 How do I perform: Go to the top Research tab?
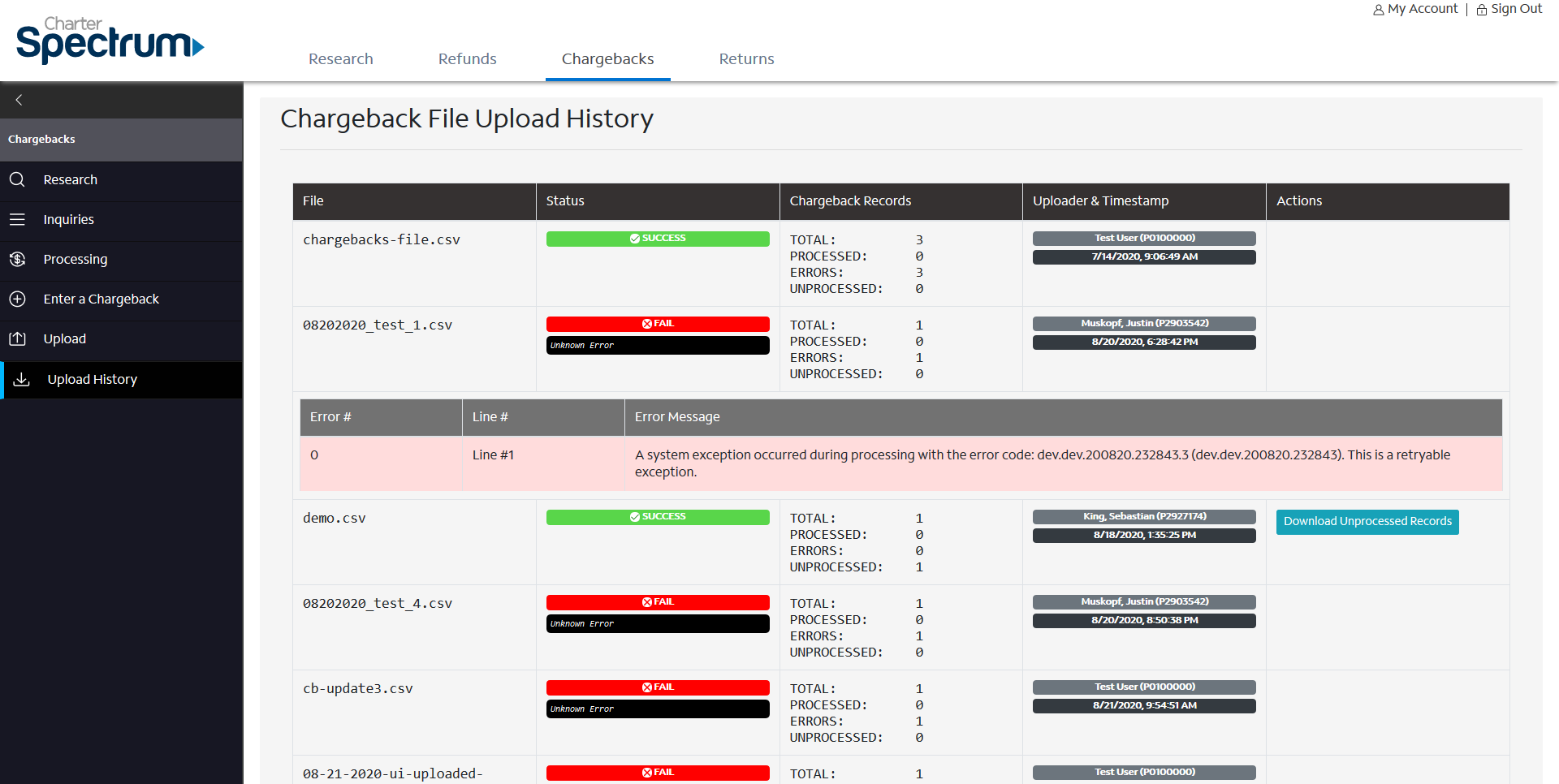(340, 59)
